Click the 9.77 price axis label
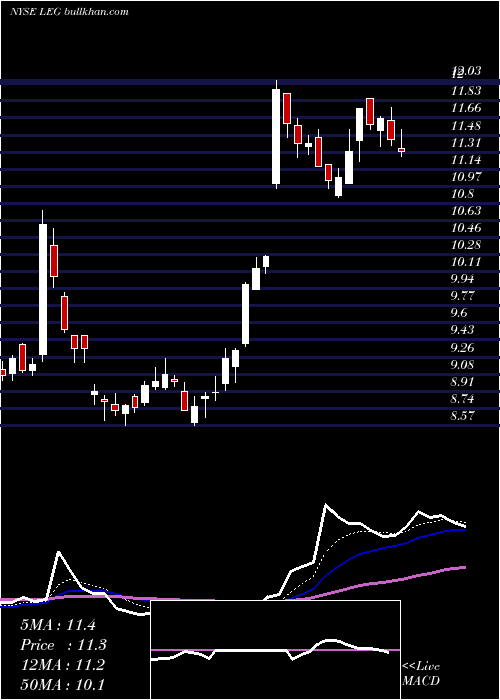The image size is (500, 700). click(x=462, y=296)
